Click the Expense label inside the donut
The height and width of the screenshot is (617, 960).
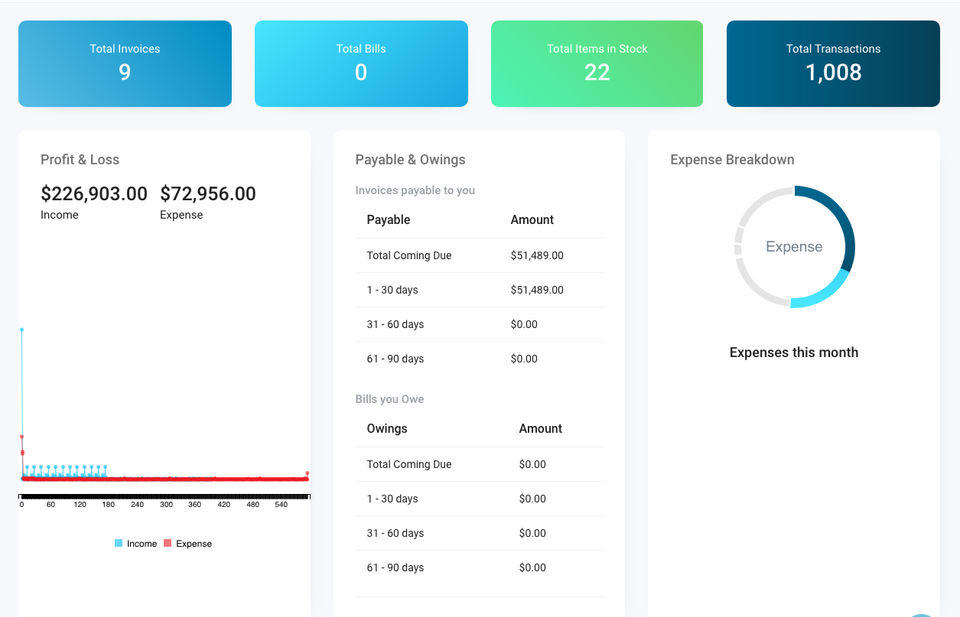point(794,247)
